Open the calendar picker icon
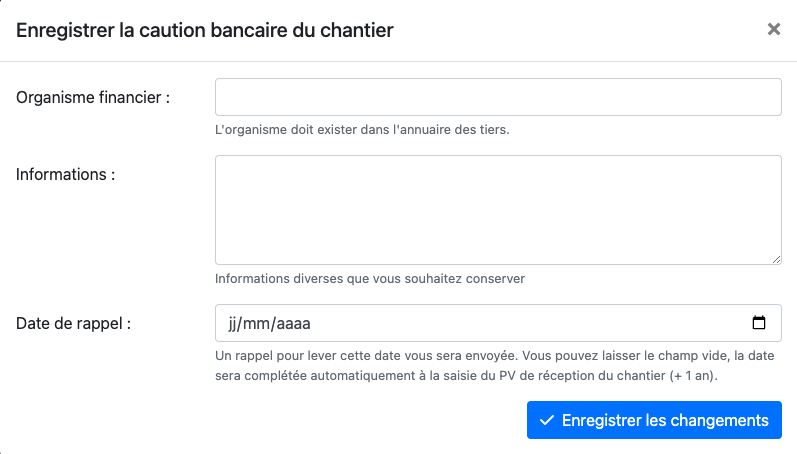 (759, 323)
